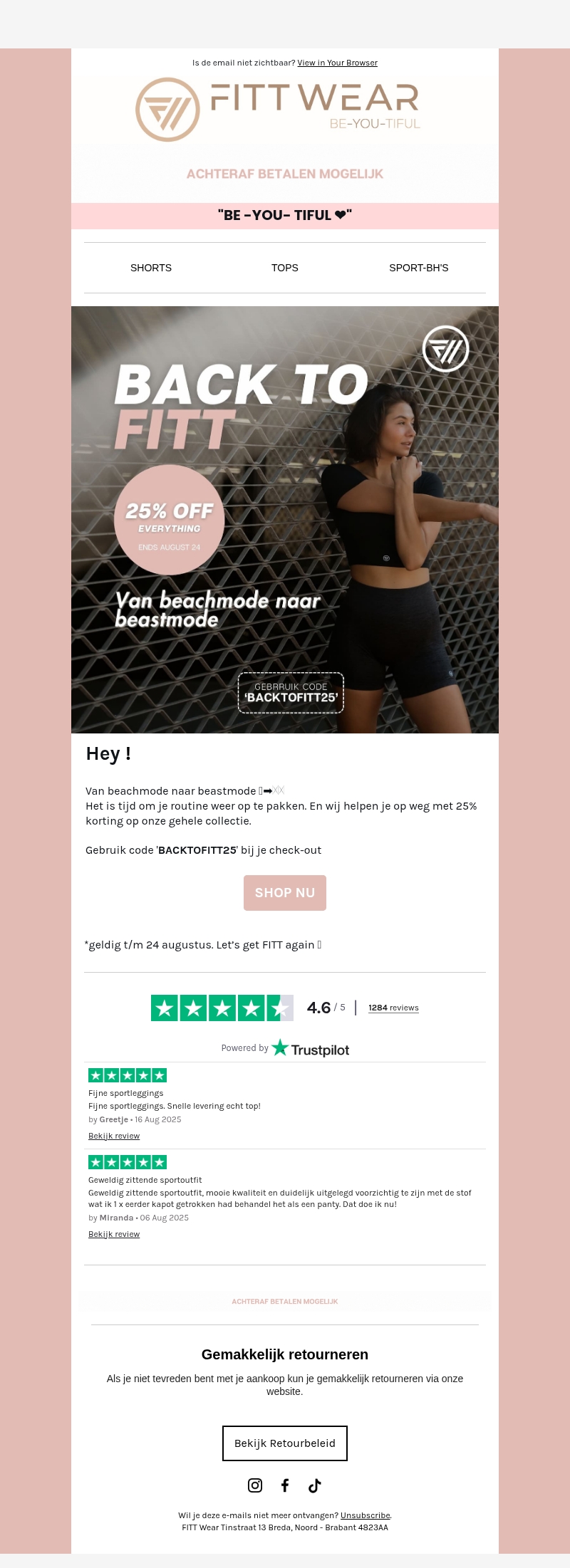570x1568 pixels.
Task: Click the Back to FITT hero banner
Action: 285,520
